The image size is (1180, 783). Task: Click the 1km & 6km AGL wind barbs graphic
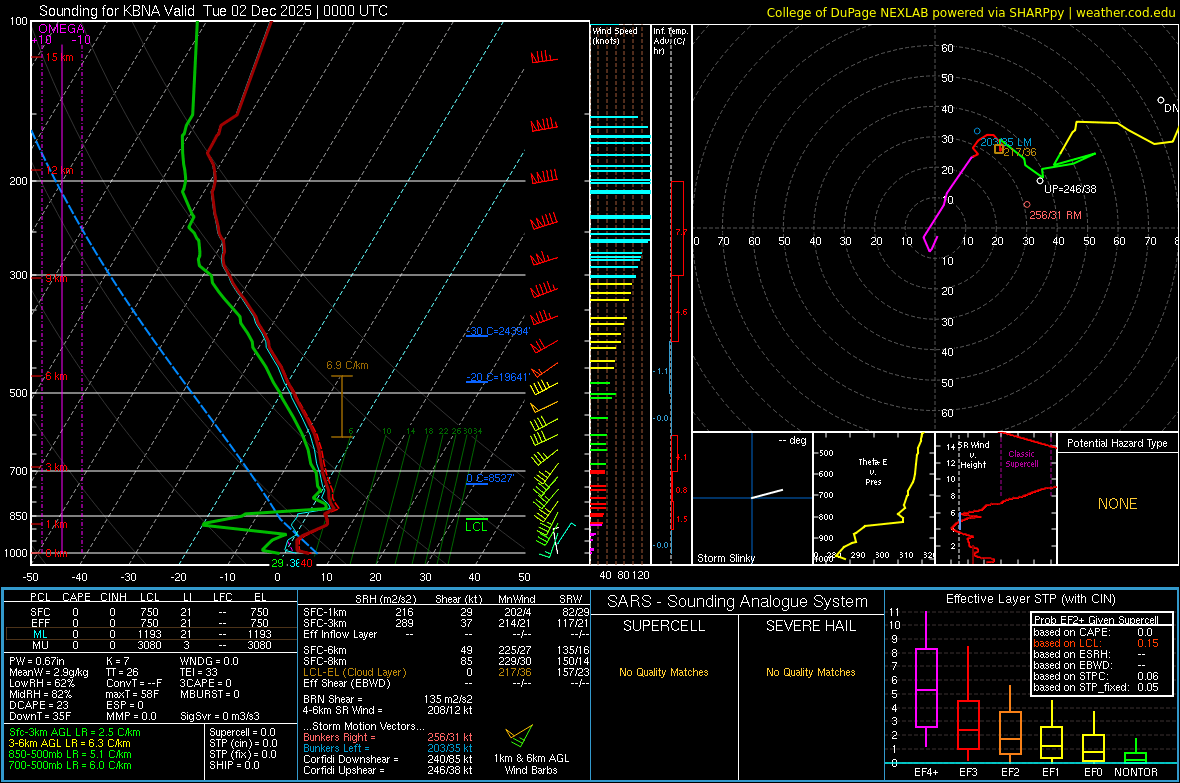519,736
